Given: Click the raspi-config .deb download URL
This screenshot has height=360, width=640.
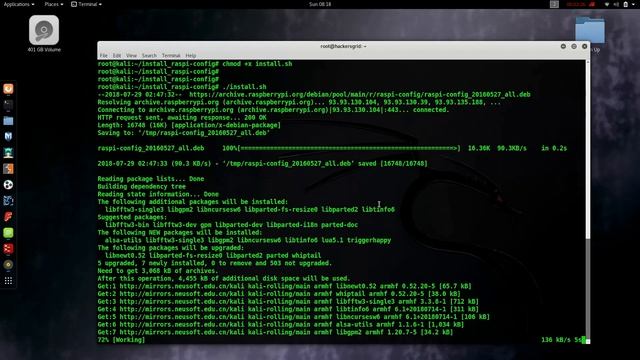Looking at the screenshot, I should [x=360, y=95].
